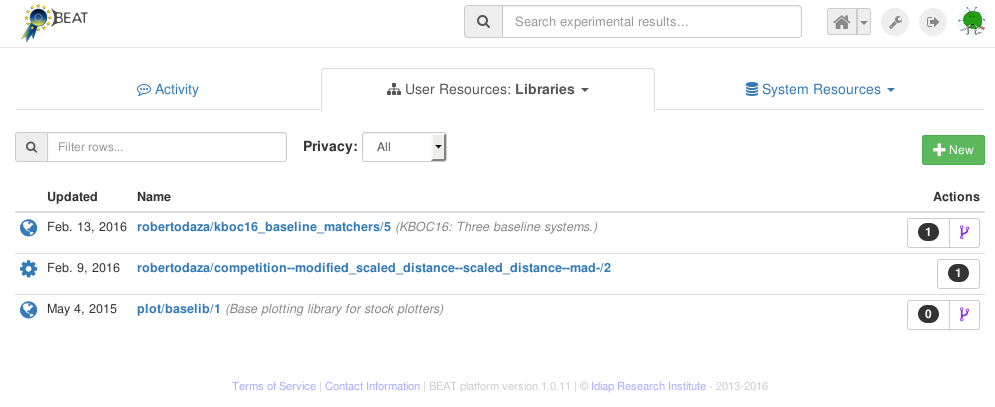Open the wrench settings icon
995x407 pixels.
pos(895,21)
